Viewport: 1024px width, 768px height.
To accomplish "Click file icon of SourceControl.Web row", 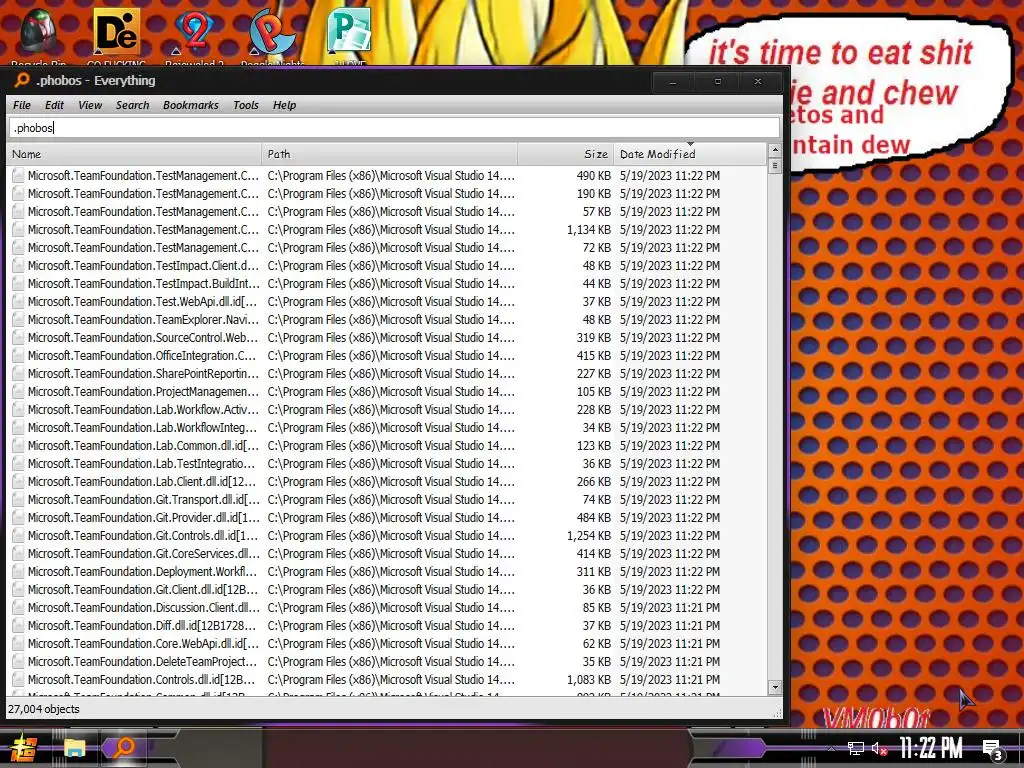I will pos(18,338).
